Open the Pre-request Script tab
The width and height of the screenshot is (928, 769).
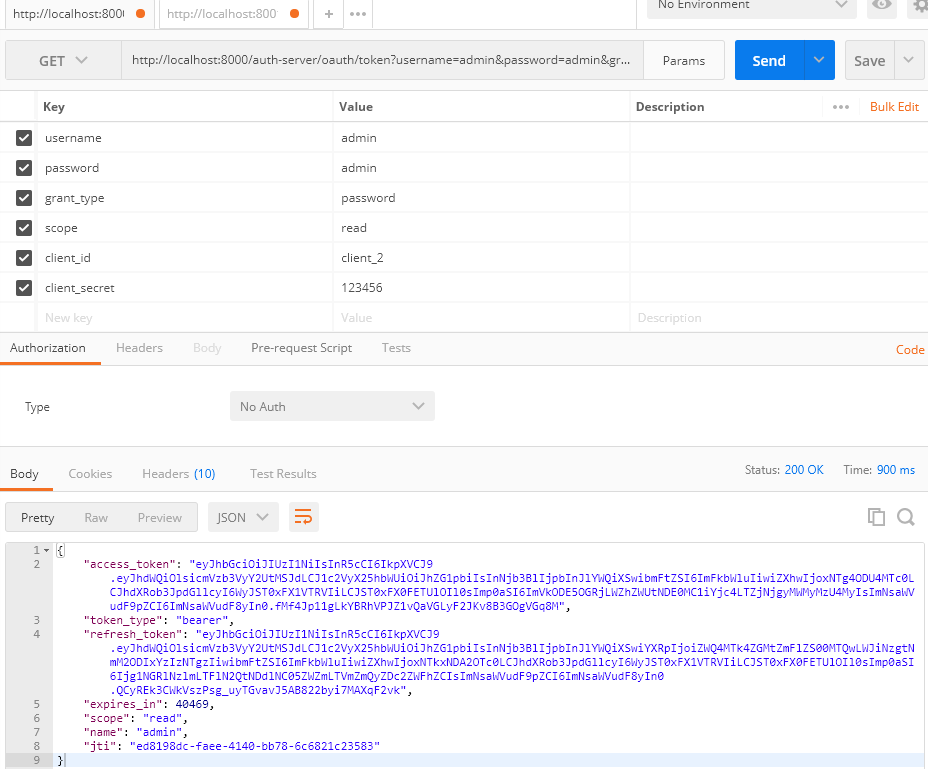click(x=301, y=348)
